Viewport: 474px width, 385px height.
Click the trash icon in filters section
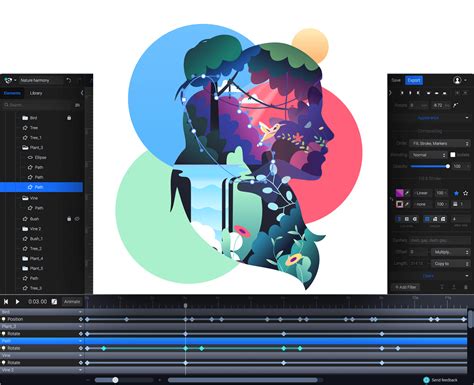[x=466, y=287]
